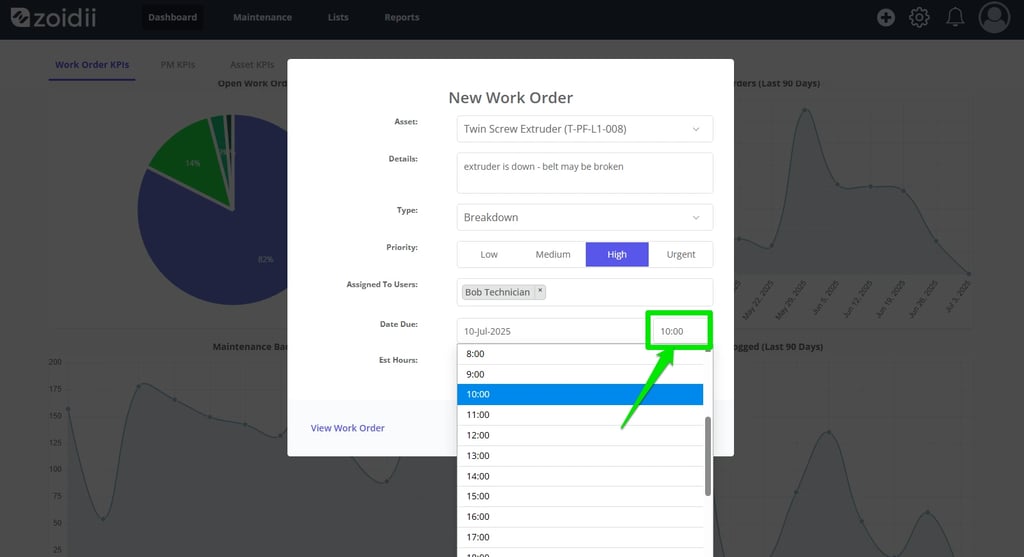Choose 15:00 in the time list
Screen dimensions: 1024x557
580,496
